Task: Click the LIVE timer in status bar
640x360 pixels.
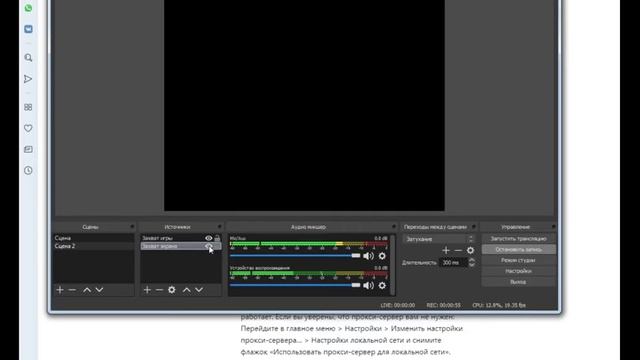Action: [398, 305]
